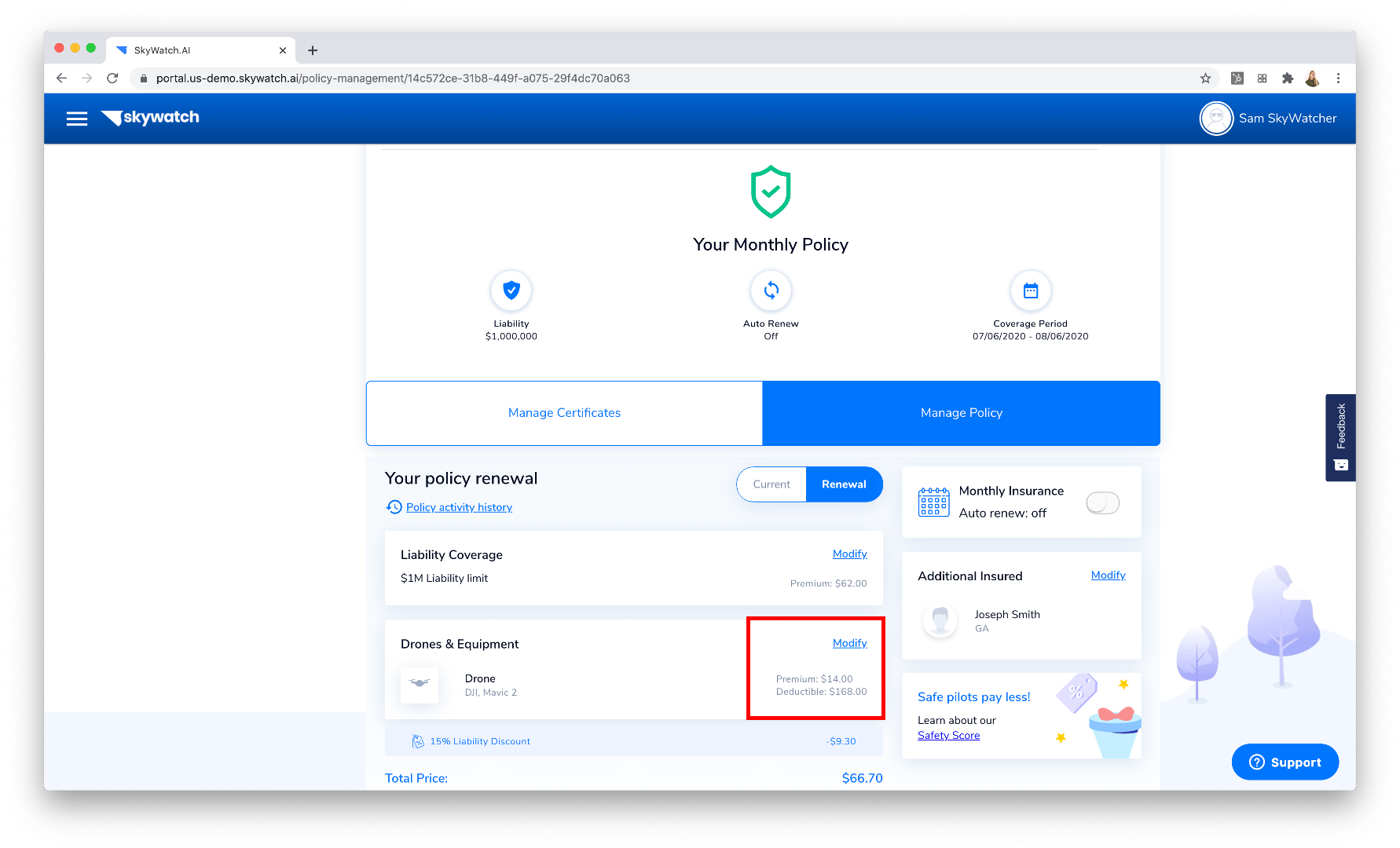Click the -$9.30 discount amount
1400x848 pixels.
[841, 741]
